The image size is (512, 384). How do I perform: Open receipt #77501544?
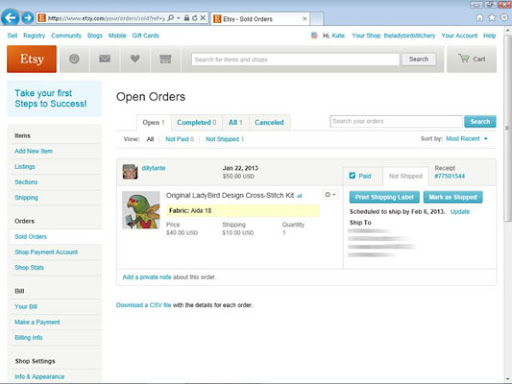point(449,176)
